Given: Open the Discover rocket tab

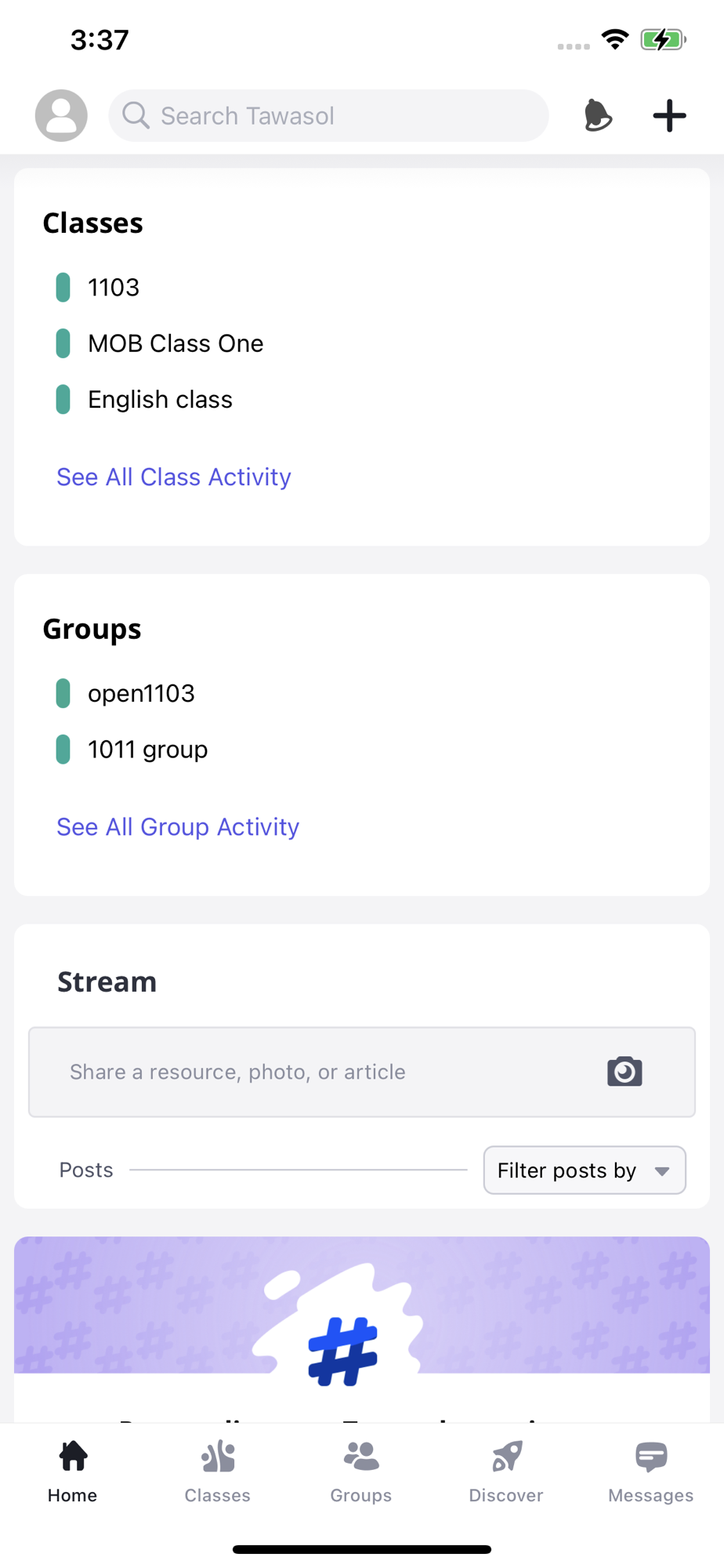Looking at the screenshot, I should coord(506,1472).
